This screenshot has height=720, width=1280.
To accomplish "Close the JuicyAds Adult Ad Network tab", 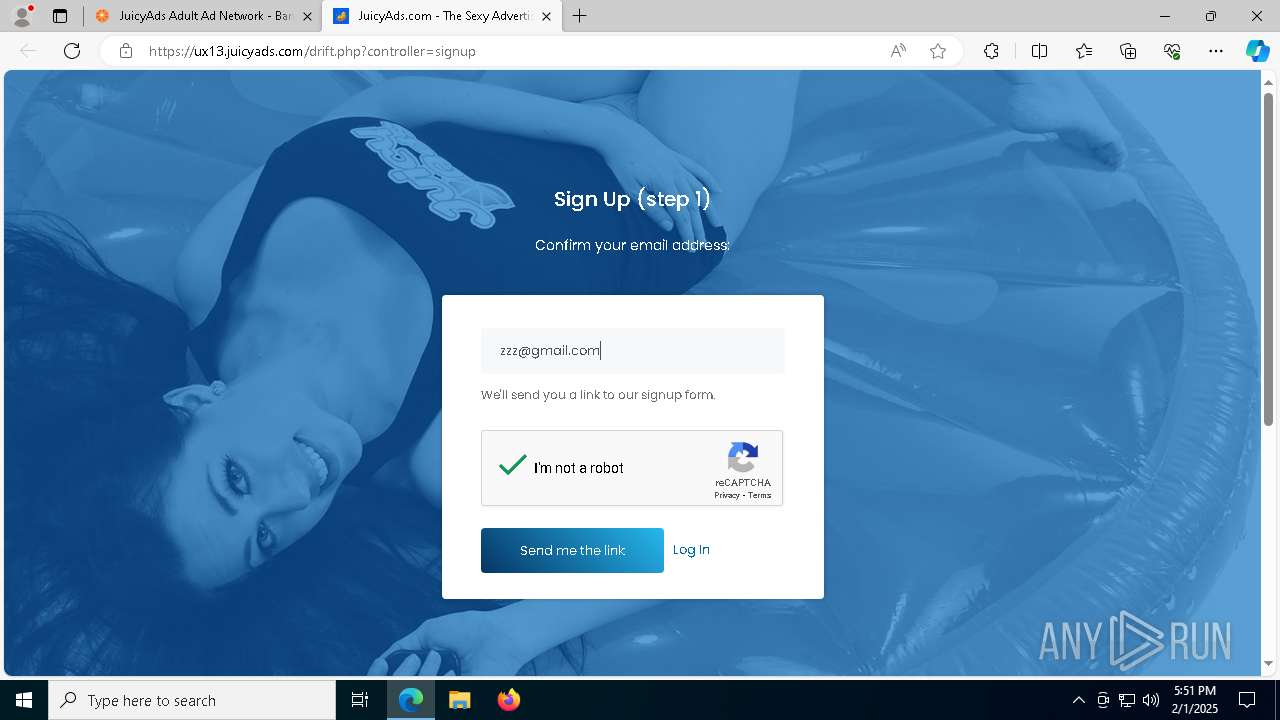I will click(307, 16).
